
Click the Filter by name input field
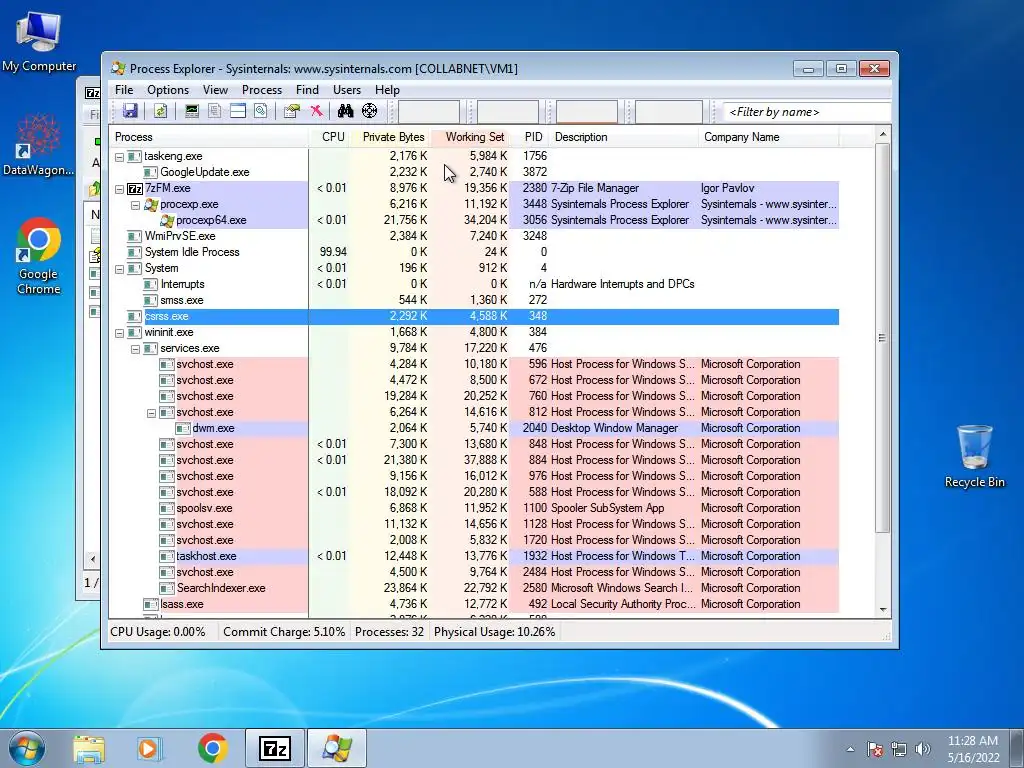coord(807,112)
